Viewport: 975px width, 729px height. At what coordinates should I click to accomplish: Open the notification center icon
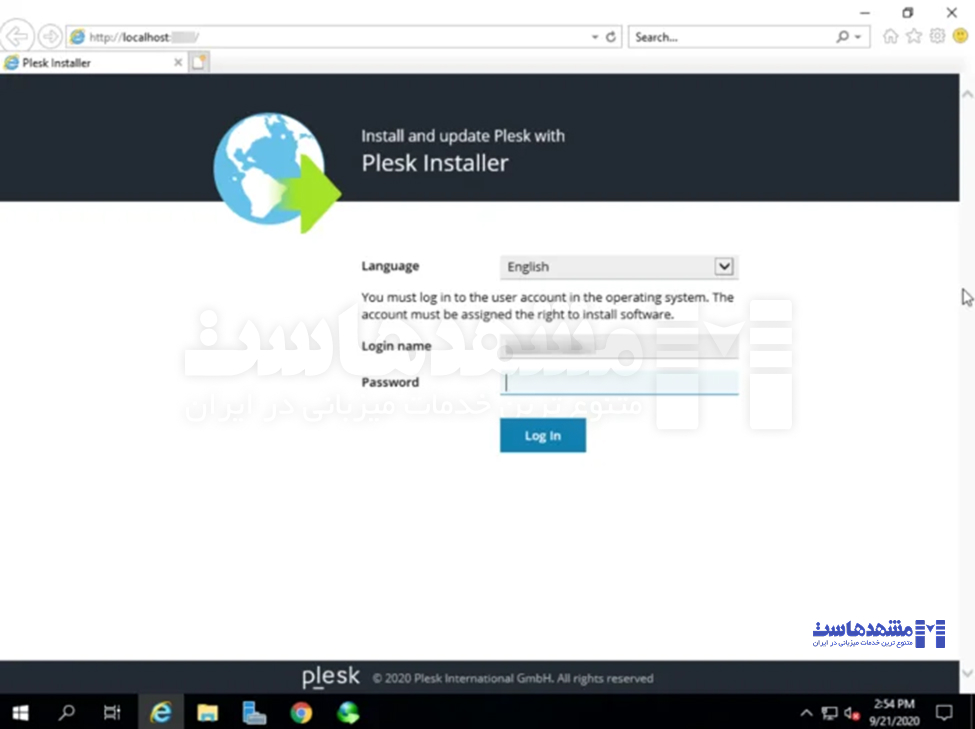[944, 712]
